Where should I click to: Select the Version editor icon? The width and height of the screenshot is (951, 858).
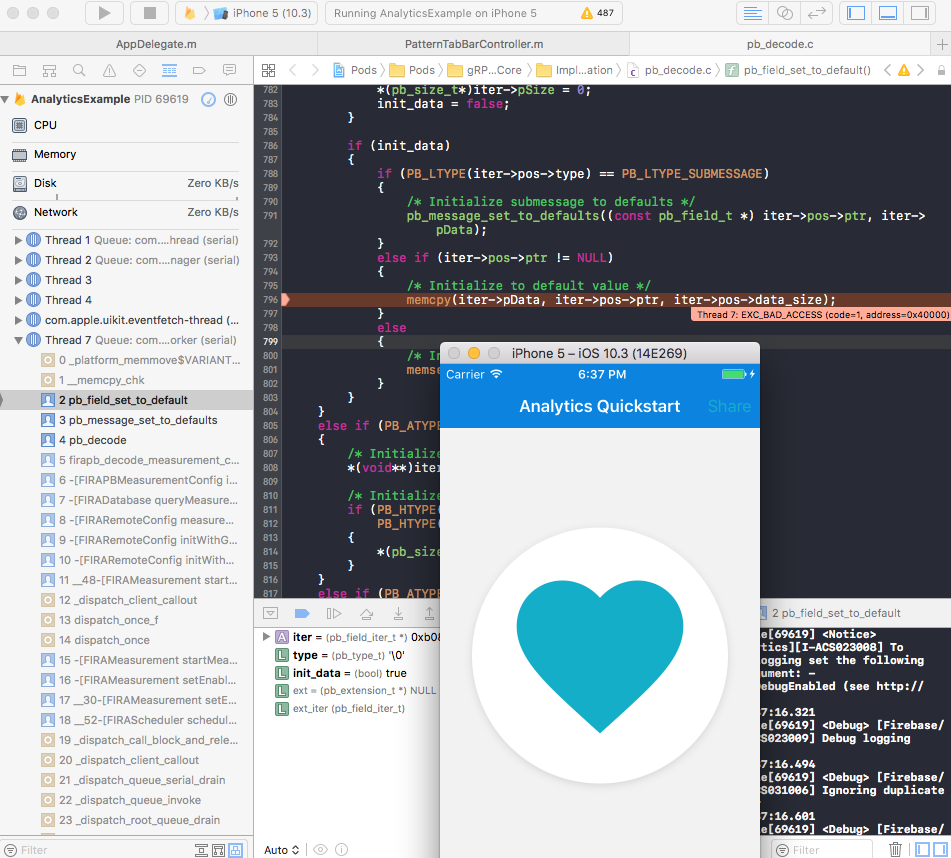[816, 13]
